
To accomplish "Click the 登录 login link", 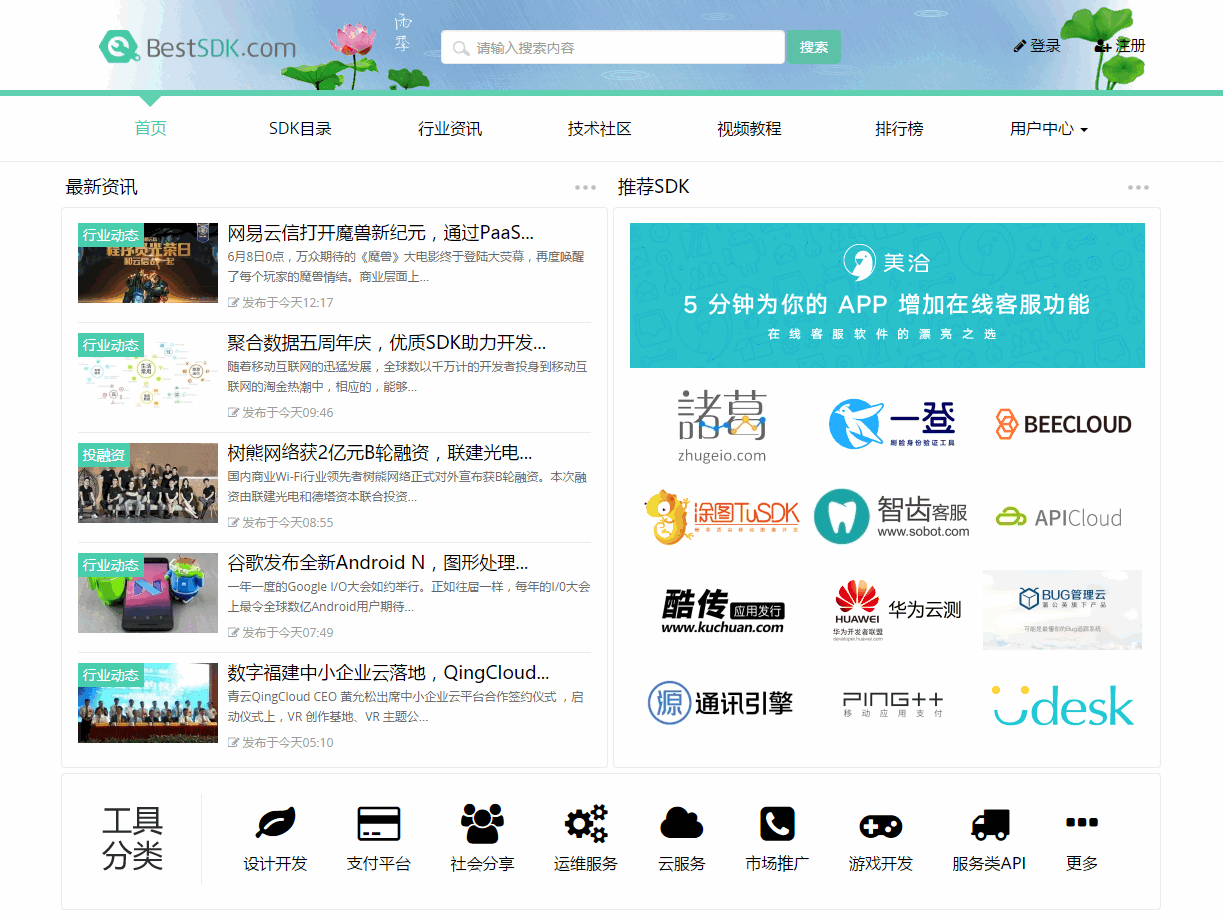I will coord(1037,45).
